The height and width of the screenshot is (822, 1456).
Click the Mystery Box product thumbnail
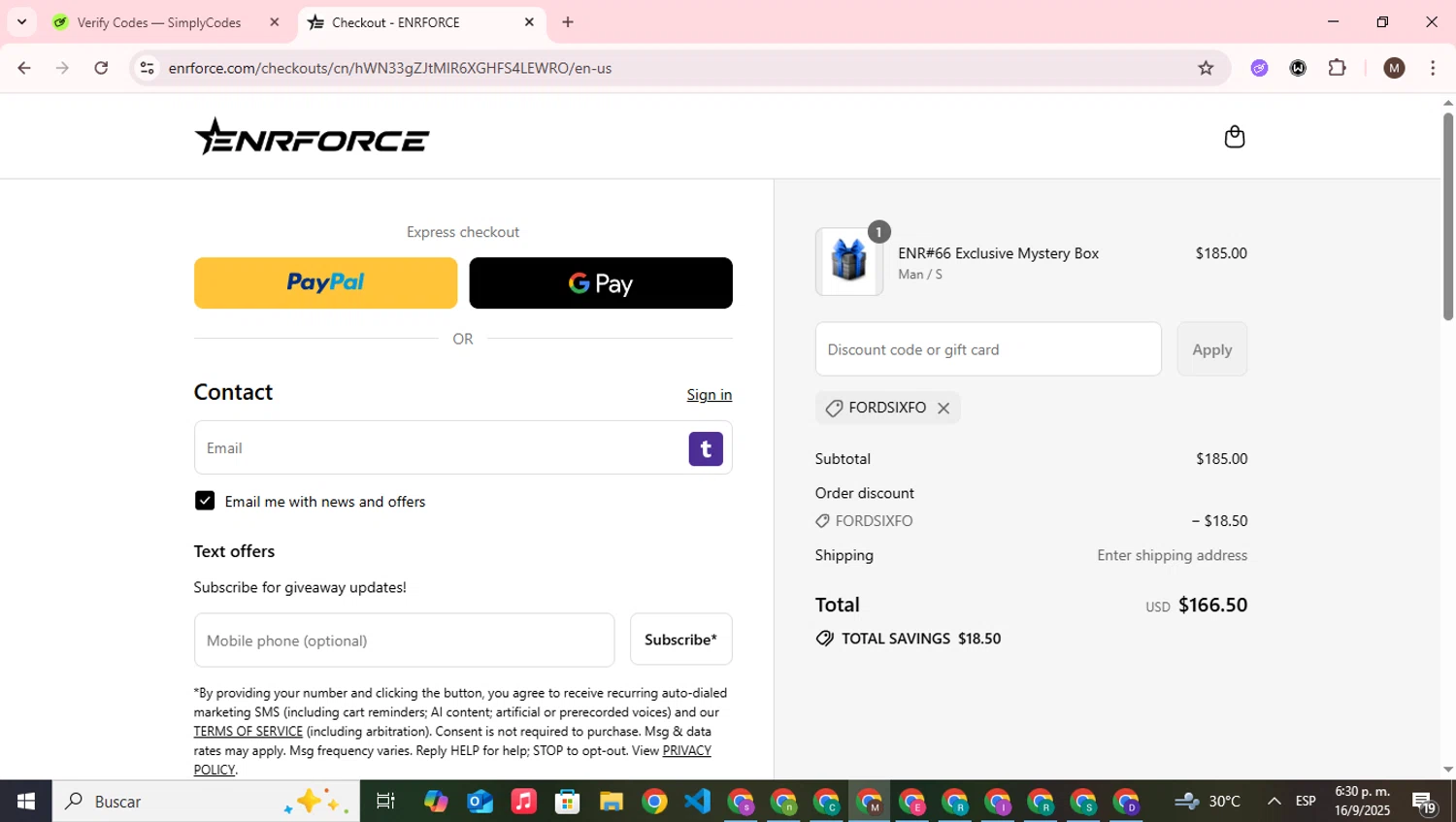849,262
